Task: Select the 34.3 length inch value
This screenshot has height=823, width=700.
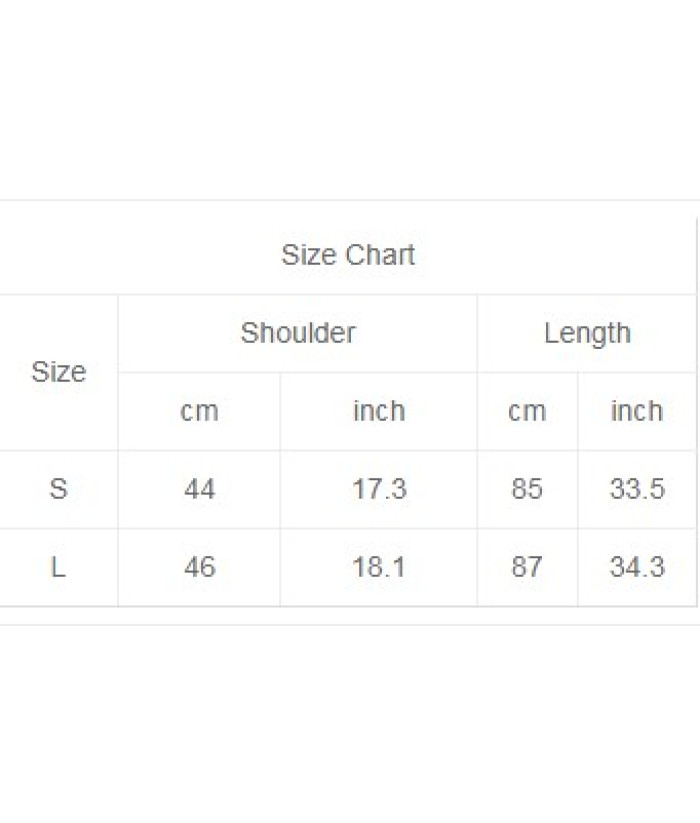Action: tap(637, 567)
